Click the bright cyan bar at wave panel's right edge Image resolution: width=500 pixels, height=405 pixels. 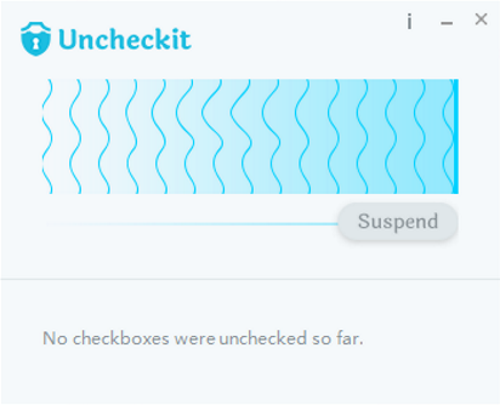point(456,136)
